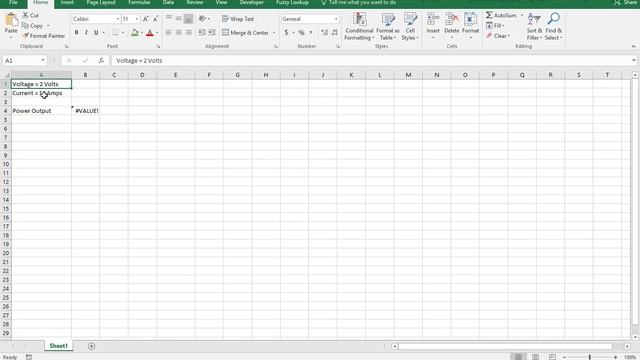Viewport: 640px width, 360px height.
Task: Toggle Underline formatting
Action: tap(96, 33)
